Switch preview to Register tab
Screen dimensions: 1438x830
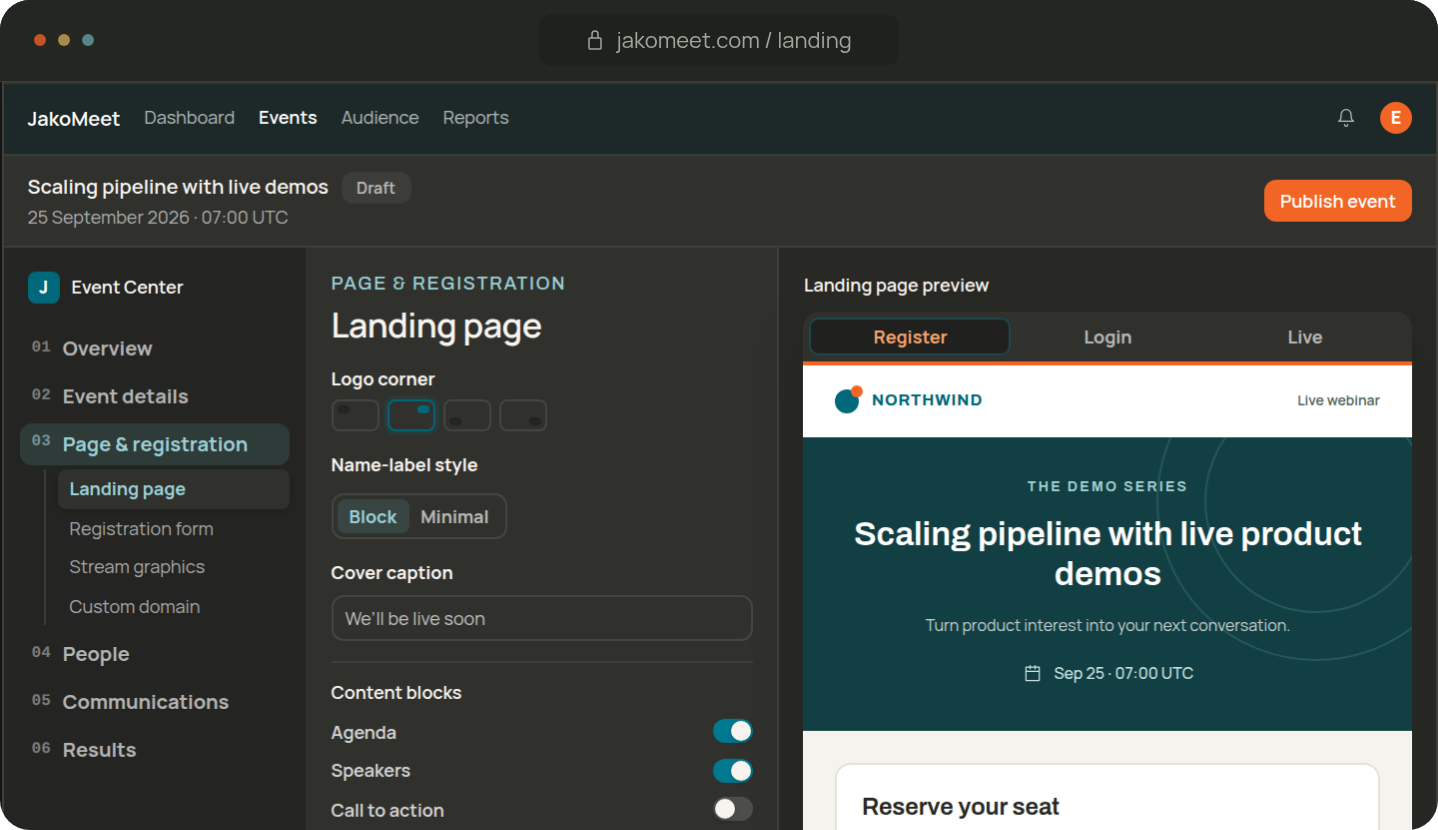tap(910, 337)
